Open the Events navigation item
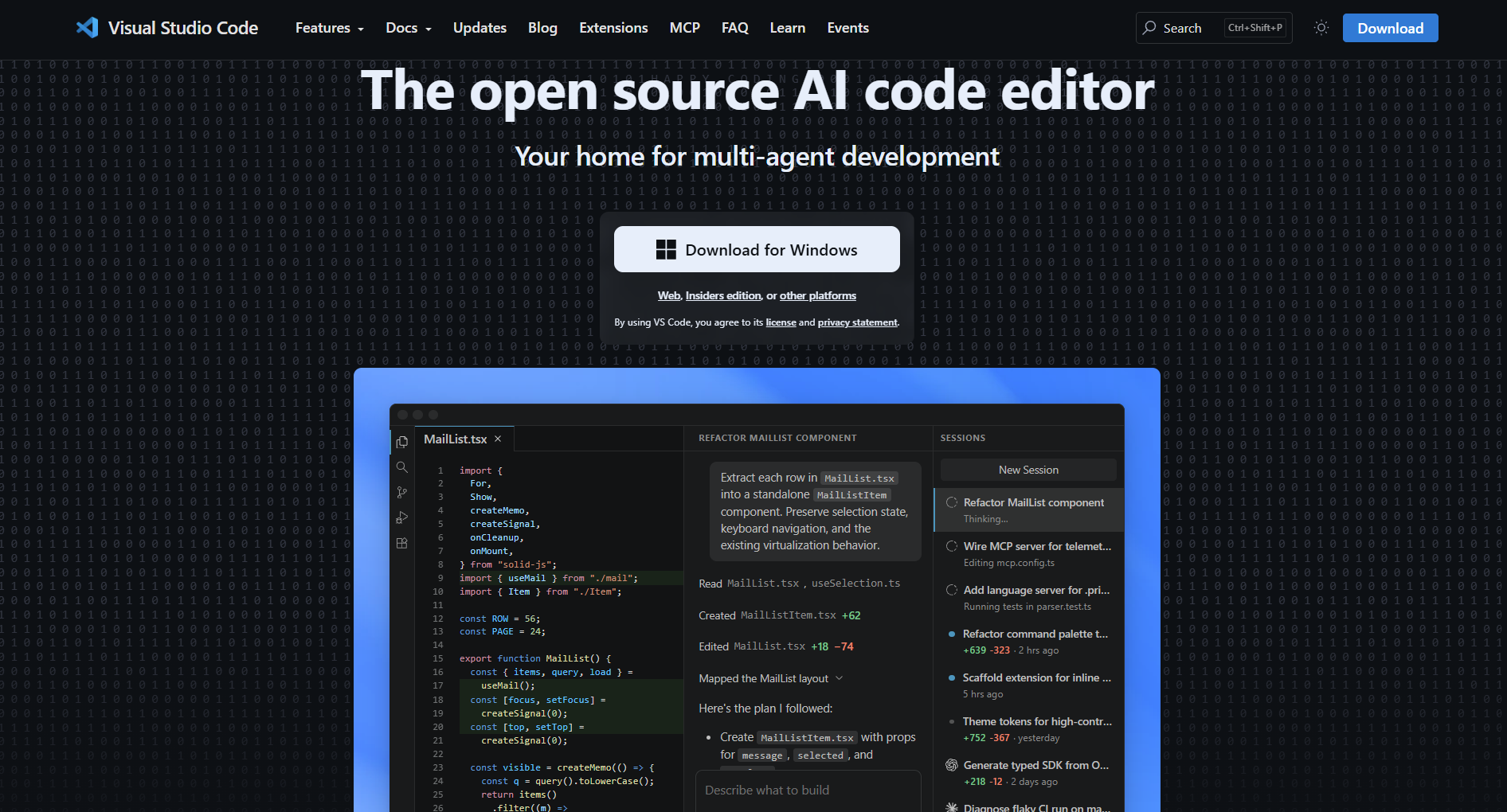Viewport: 1507px width, 812px height. (x=847, y=28)
